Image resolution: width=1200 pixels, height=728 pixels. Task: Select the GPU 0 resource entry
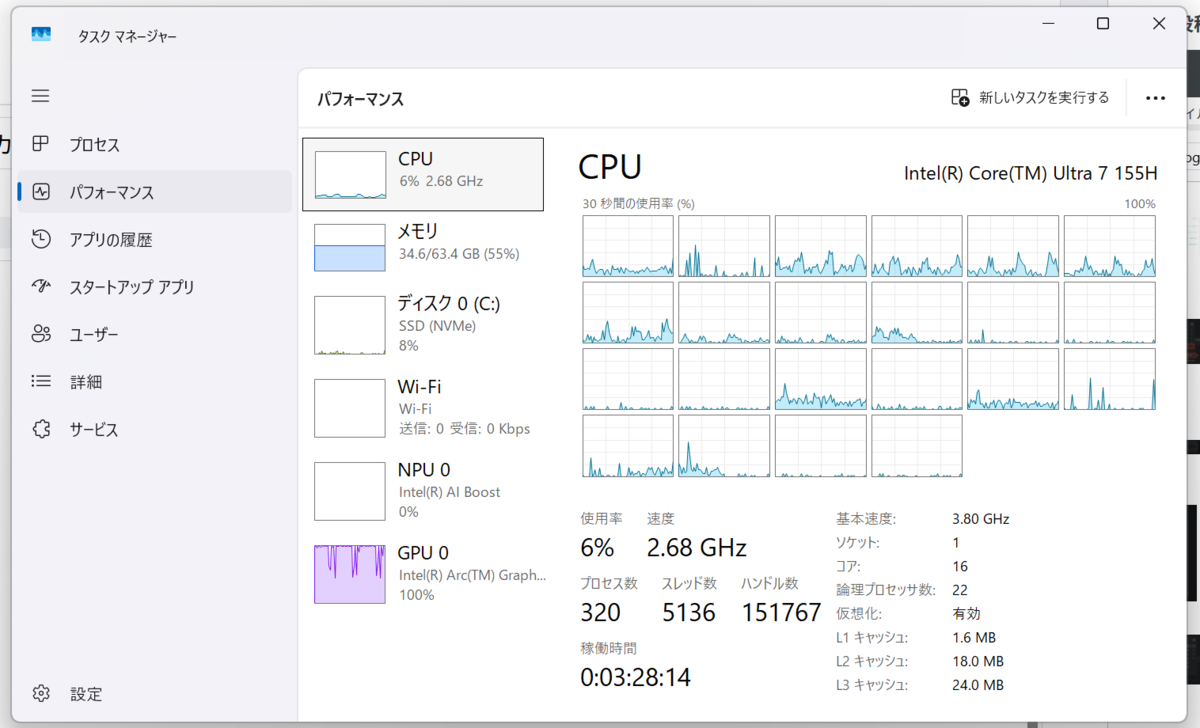tap(423, 573)
